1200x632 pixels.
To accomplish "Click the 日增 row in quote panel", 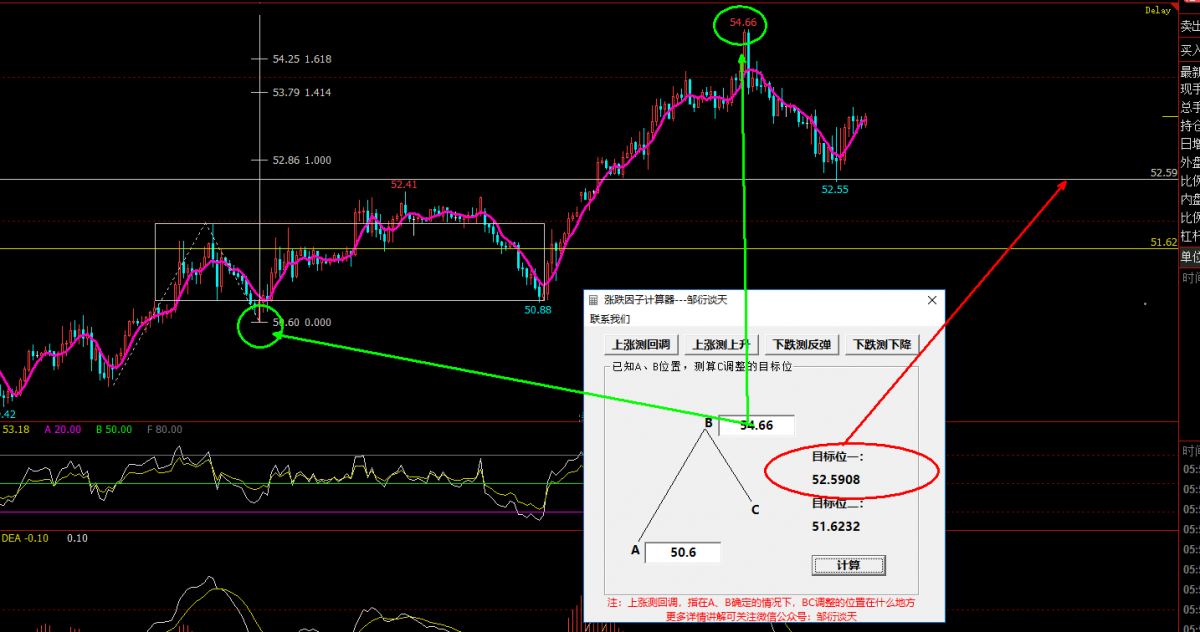I will tap(1190, 144).
